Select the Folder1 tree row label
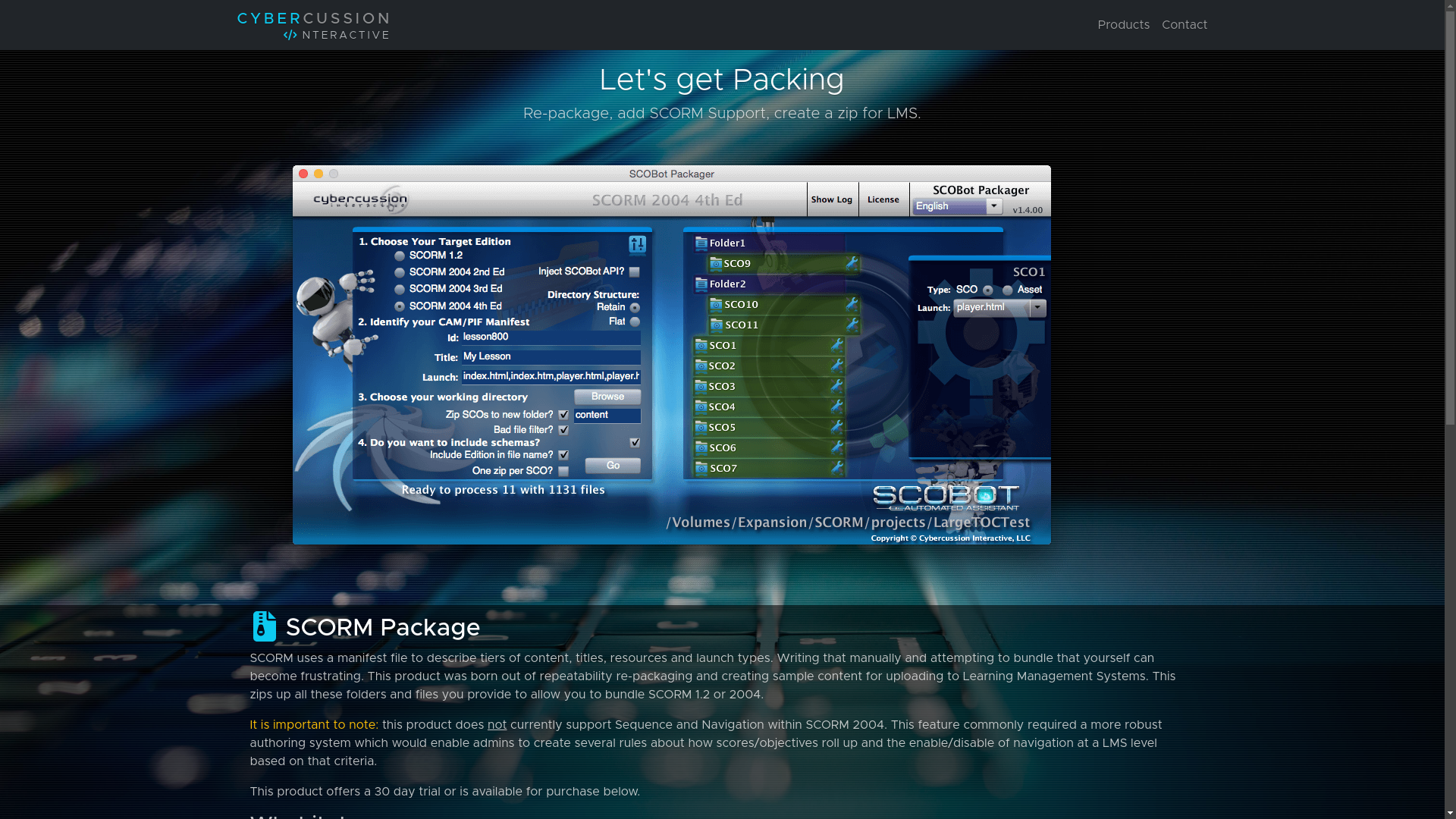 pos(727,243)
